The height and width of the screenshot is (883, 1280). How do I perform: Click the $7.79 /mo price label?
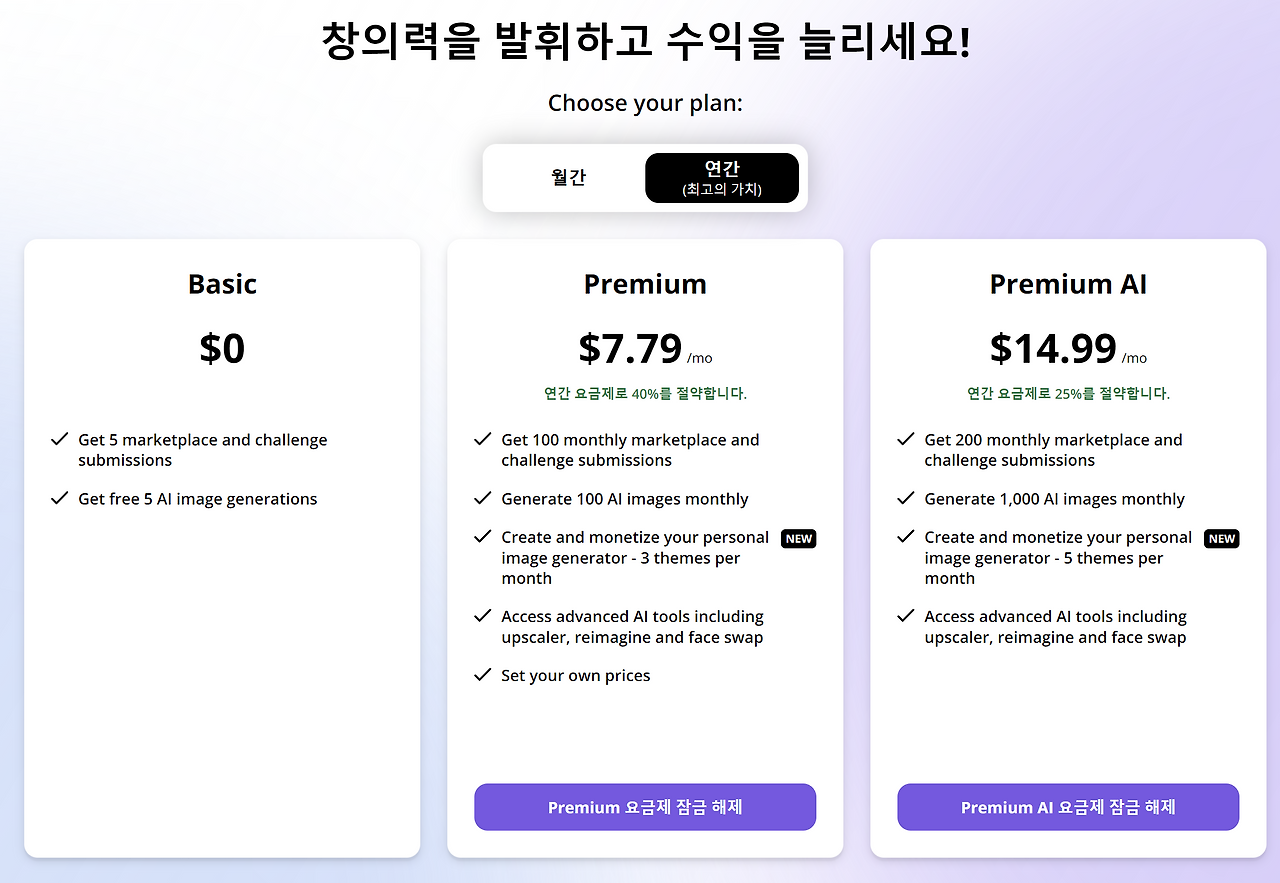(x=645, y=350)
